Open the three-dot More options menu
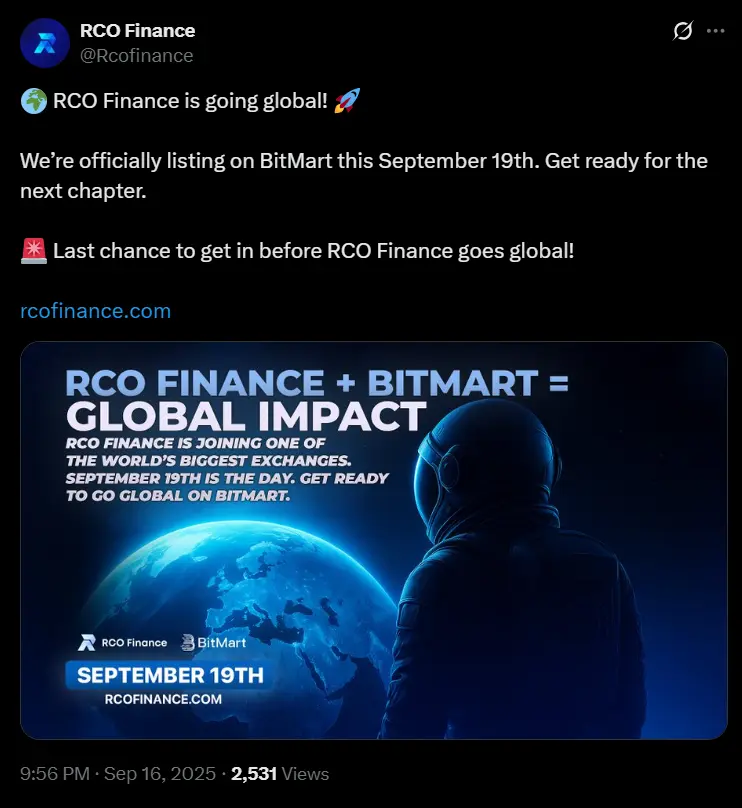 point(715,31)
